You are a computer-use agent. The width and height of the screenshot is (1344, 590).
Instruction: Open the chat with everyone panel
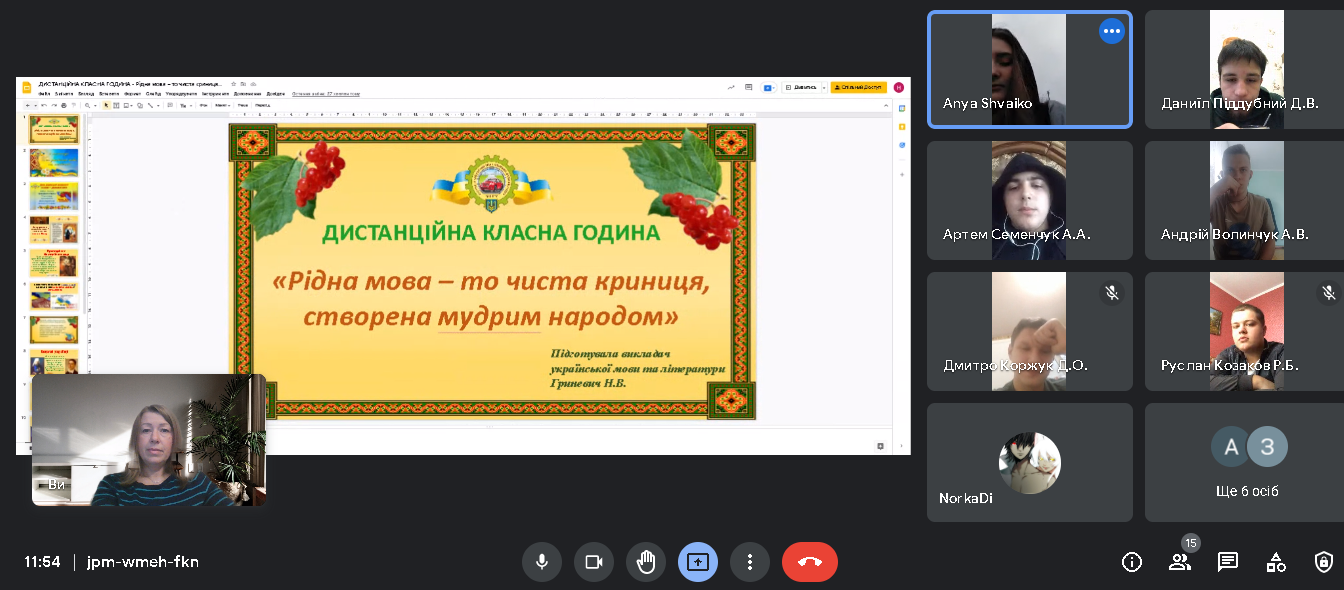click(x=1228, y=562)
